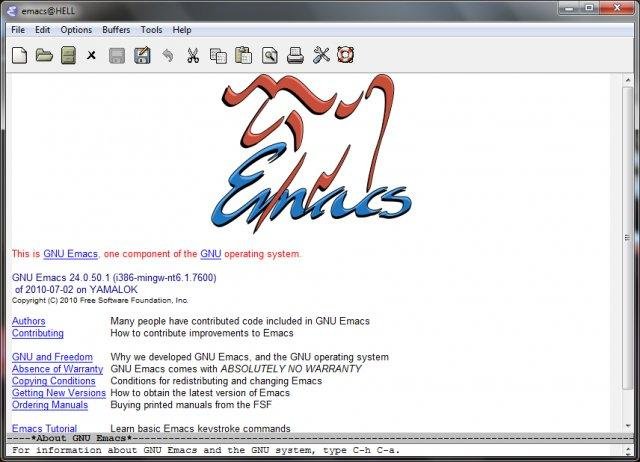Paste using the clipboard icon
640x462 pixels.
tap(243, 55)
